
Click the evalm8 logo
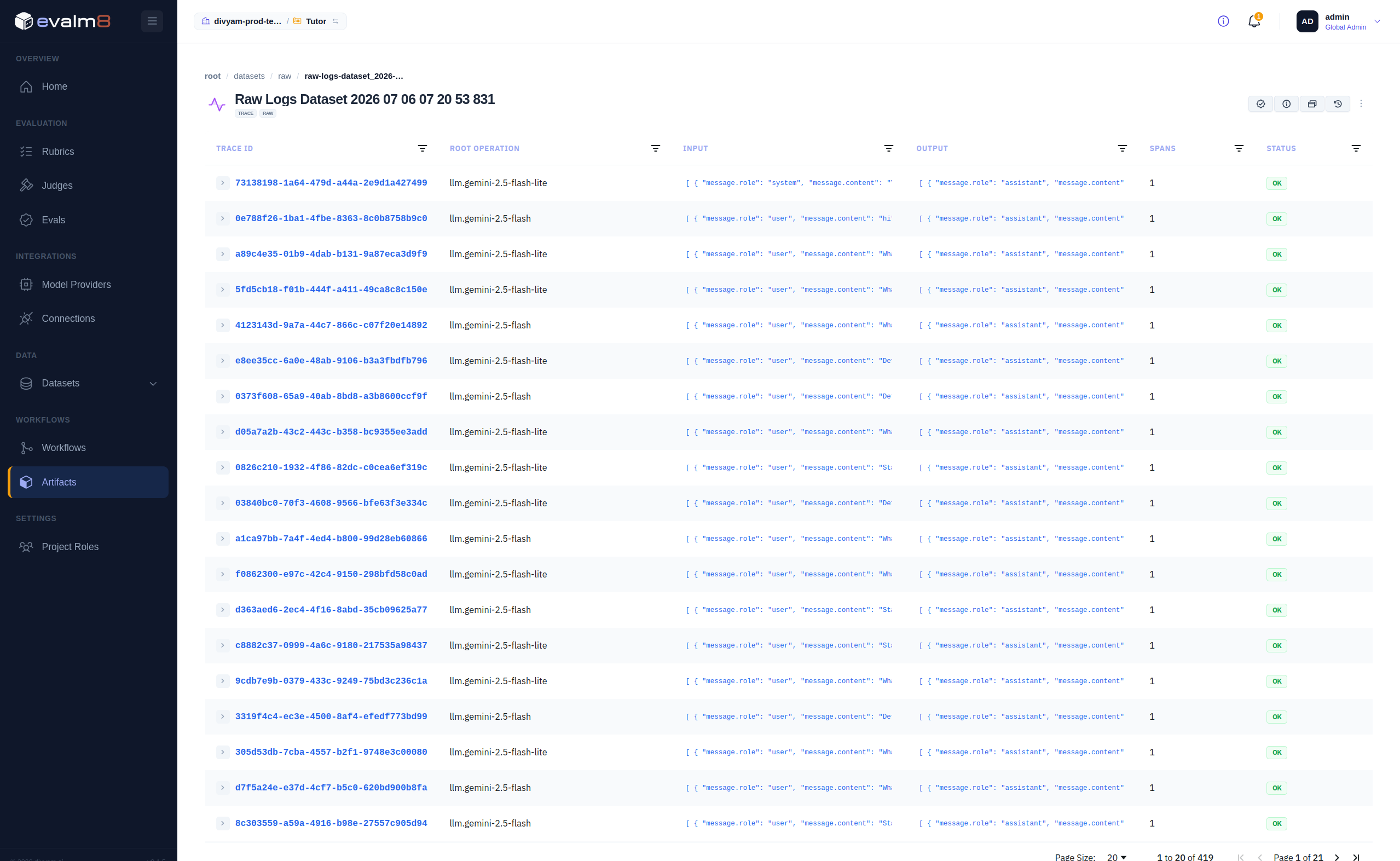[x=62, y=21]
